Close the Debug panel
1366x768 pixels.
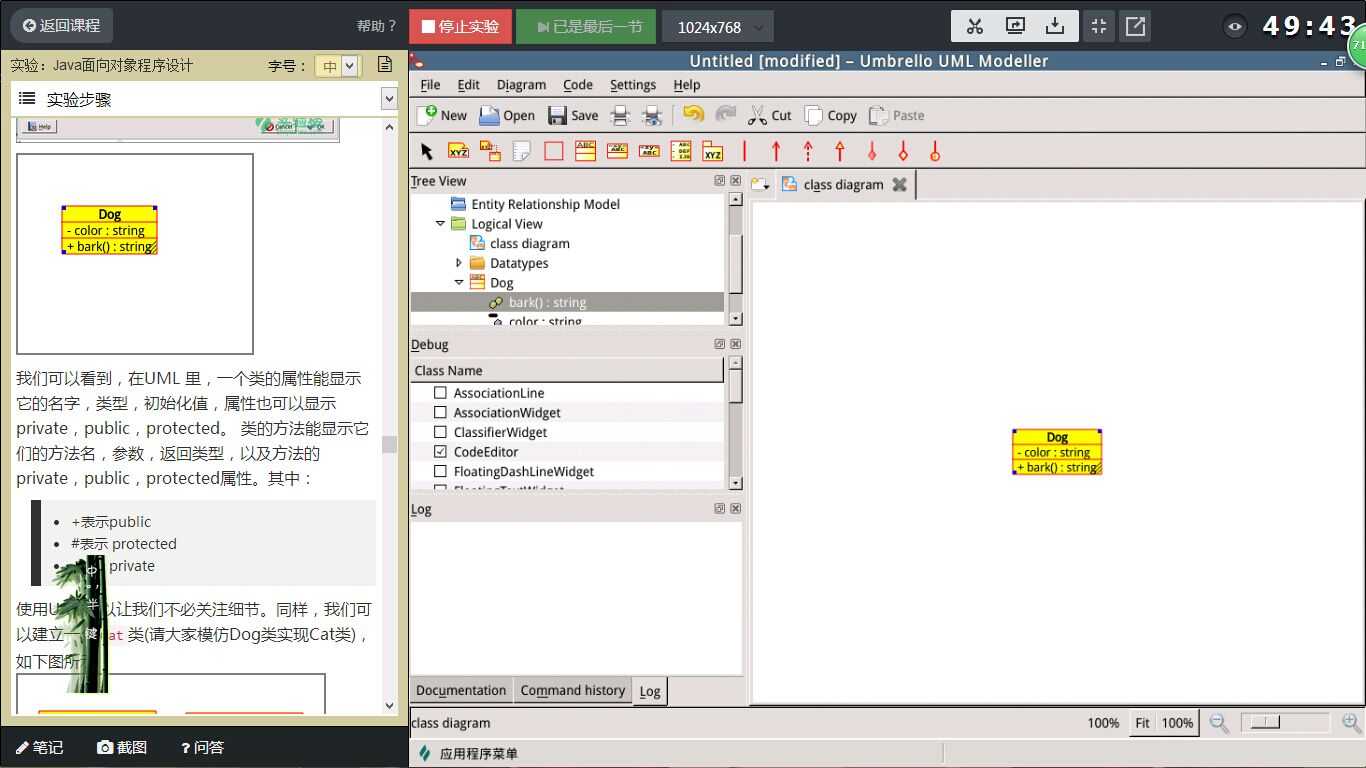coord(735,344)
